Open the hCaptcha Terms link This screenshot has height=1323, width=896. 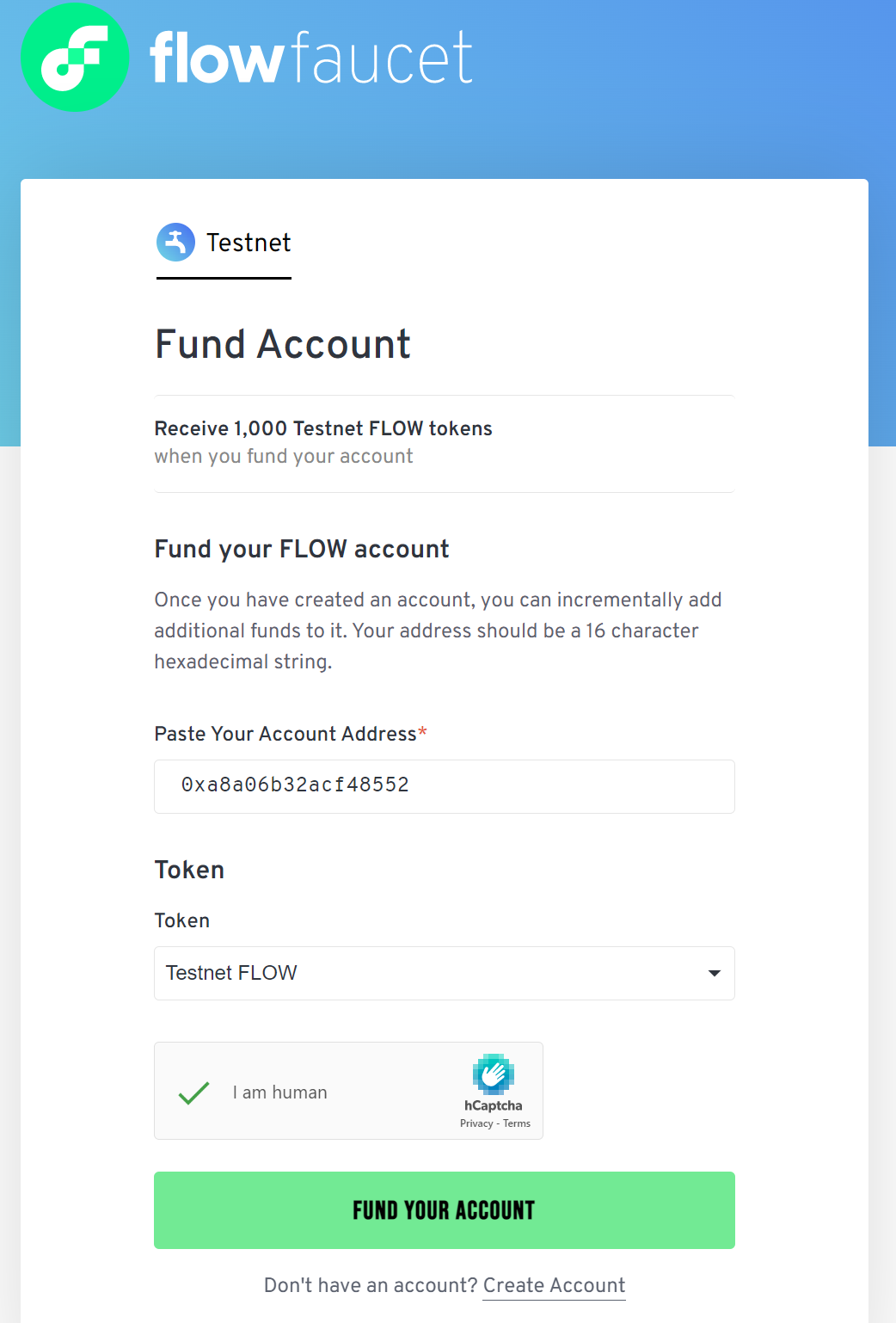point(517,1123)
